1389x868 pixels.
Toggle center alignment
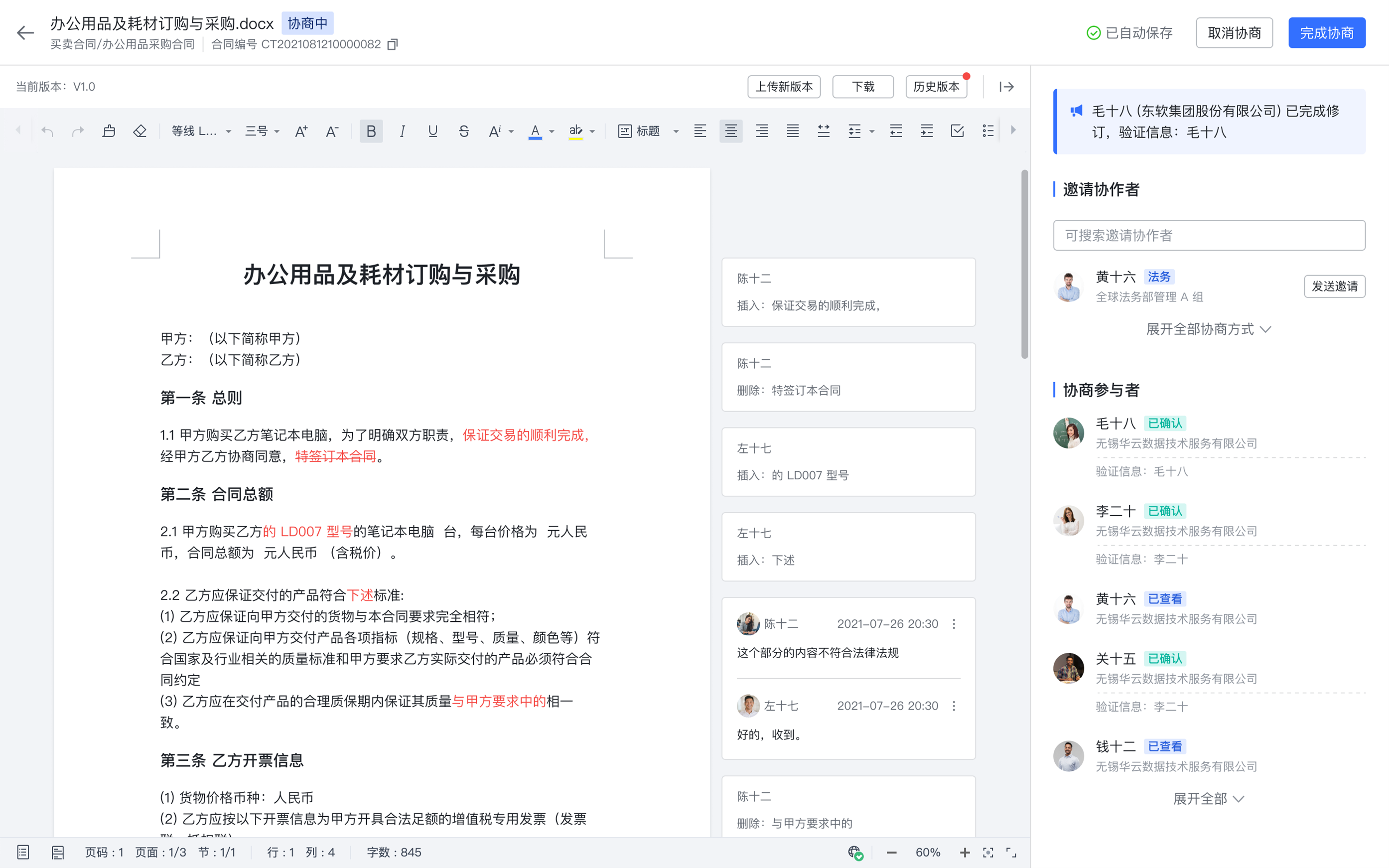pos(731,132)
